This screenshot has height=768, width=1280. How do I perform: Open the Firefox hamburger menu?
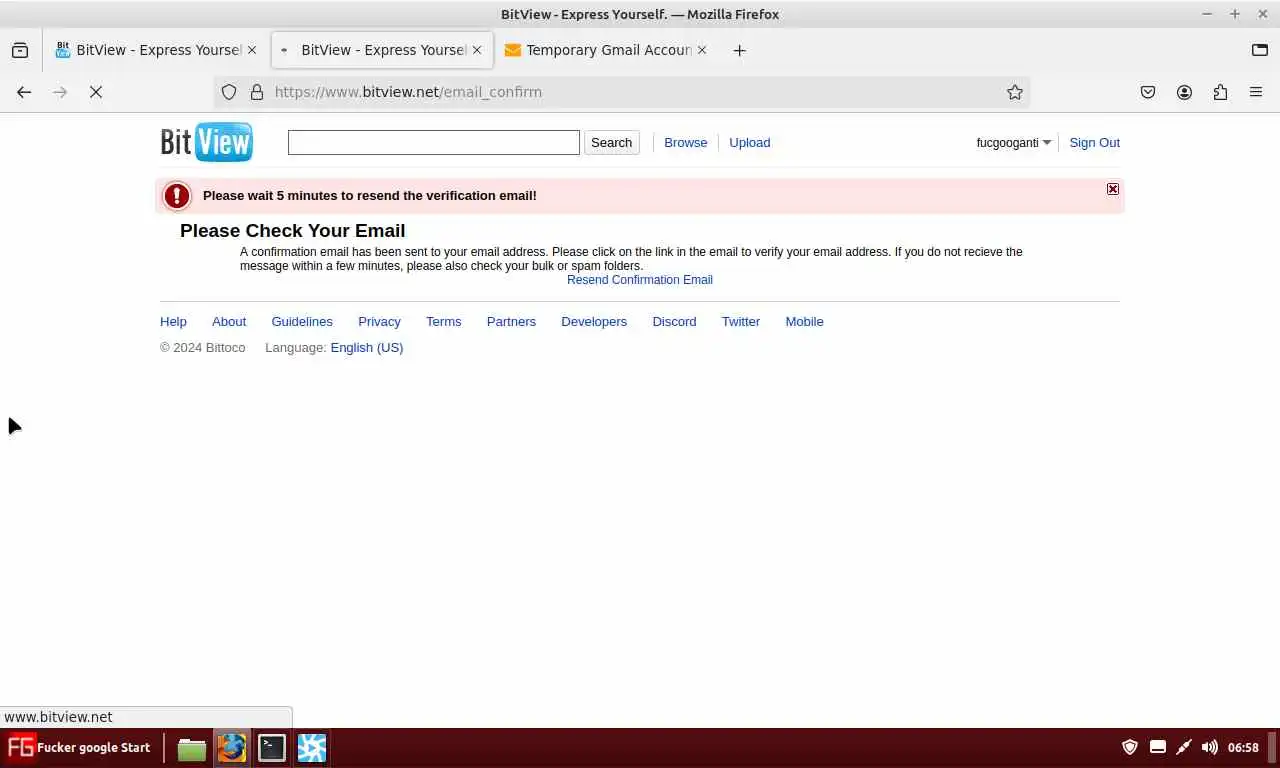[1256, 92]
